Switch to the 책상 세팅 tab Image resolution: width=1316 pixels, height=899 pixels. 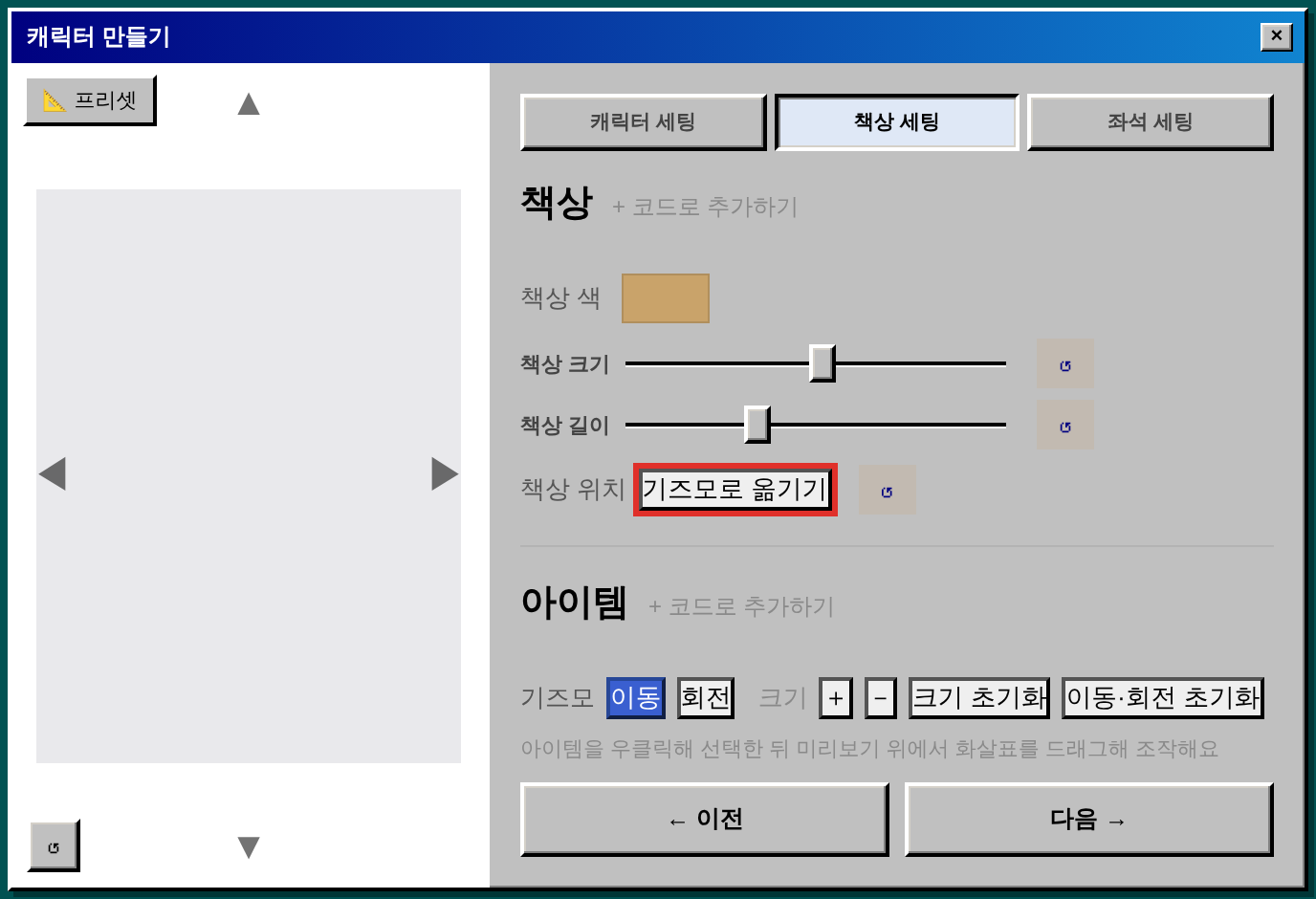[897, 121]
